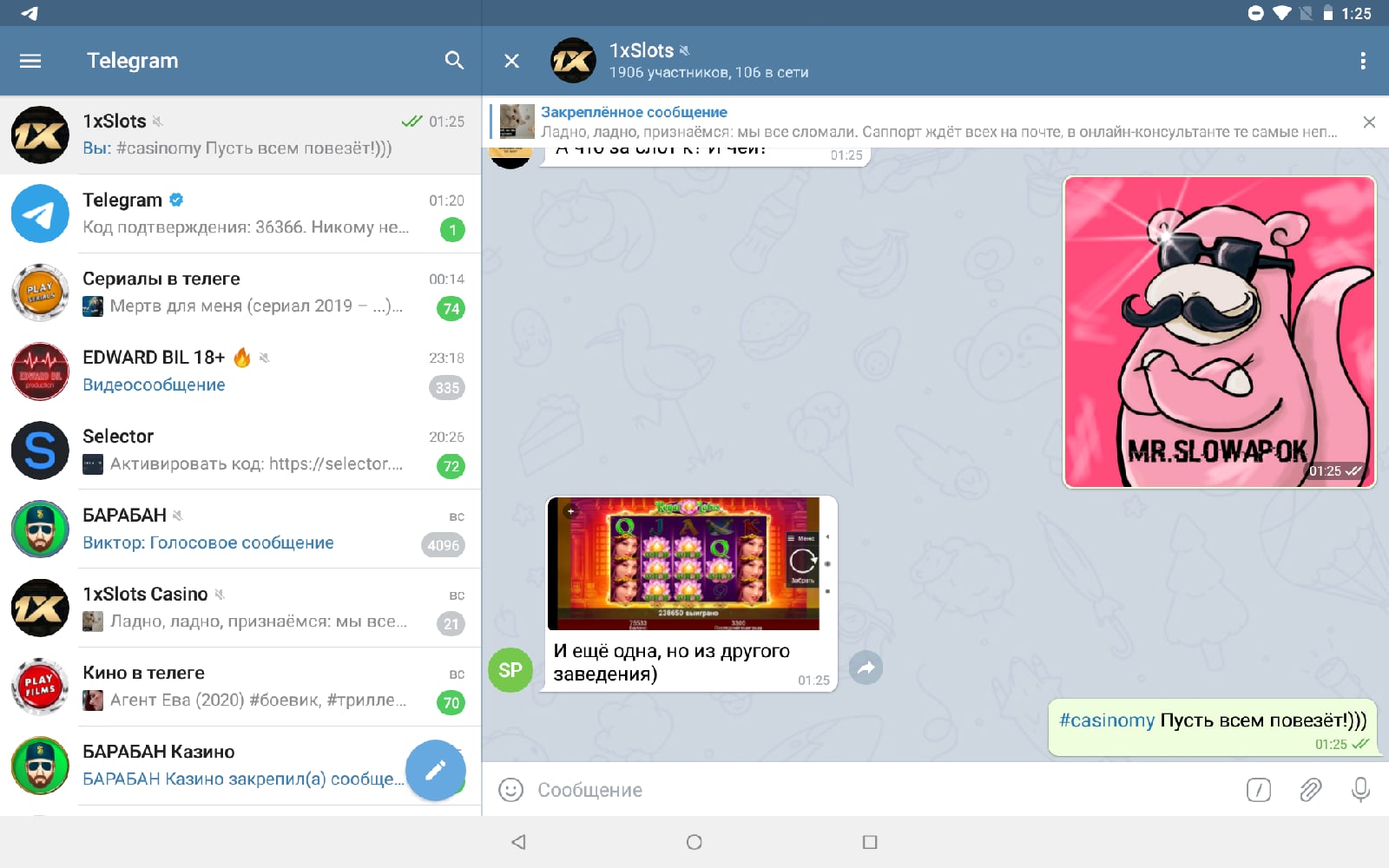The image size is (1389, 868).
Task: Open 1xSlots group info from title
Action: (x=642, y=50)
